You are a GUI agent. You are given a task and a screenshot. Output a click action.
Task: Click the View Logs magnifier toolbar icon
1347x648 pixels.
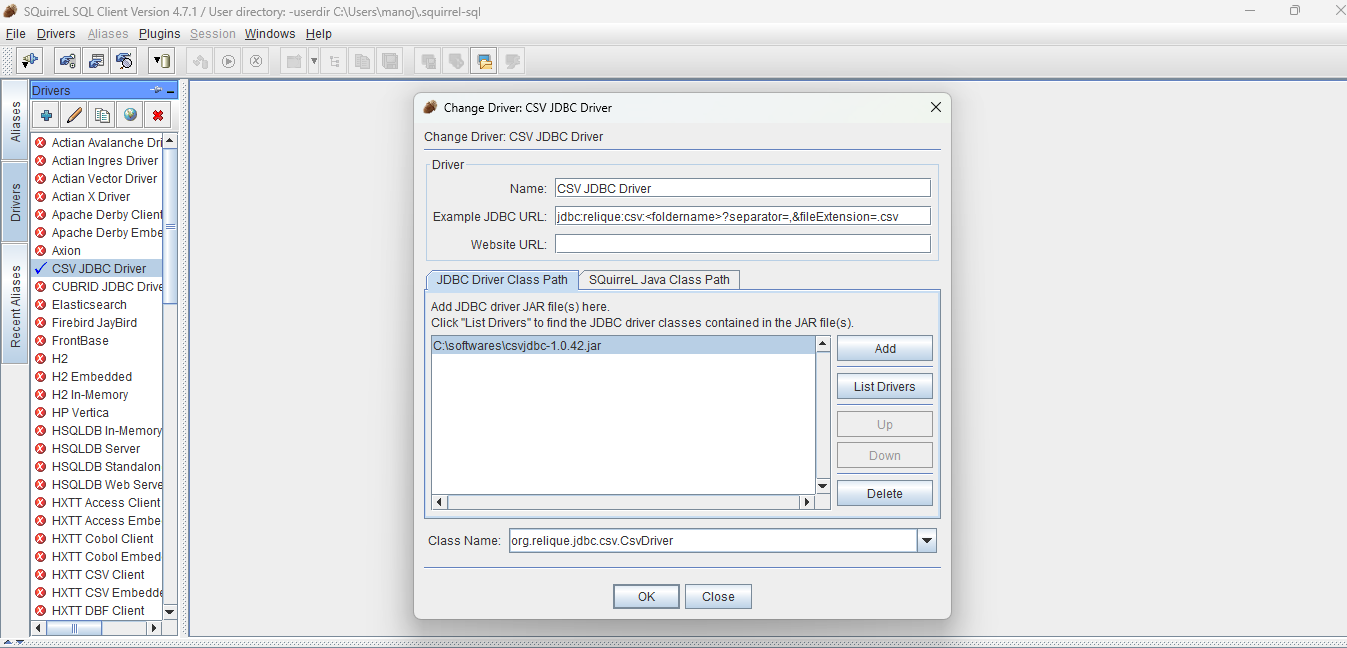124,61
